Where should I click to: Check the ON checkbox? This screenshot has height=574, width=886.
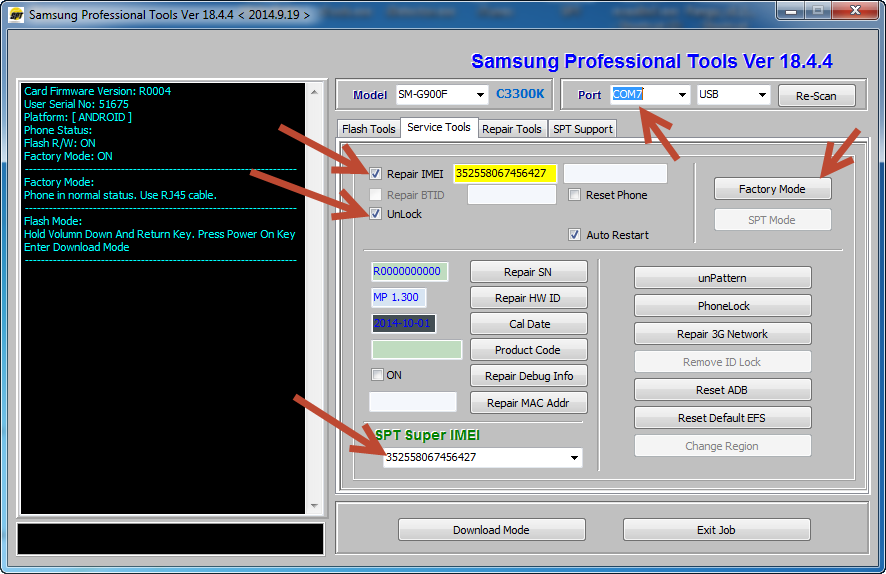click(377, 375)
